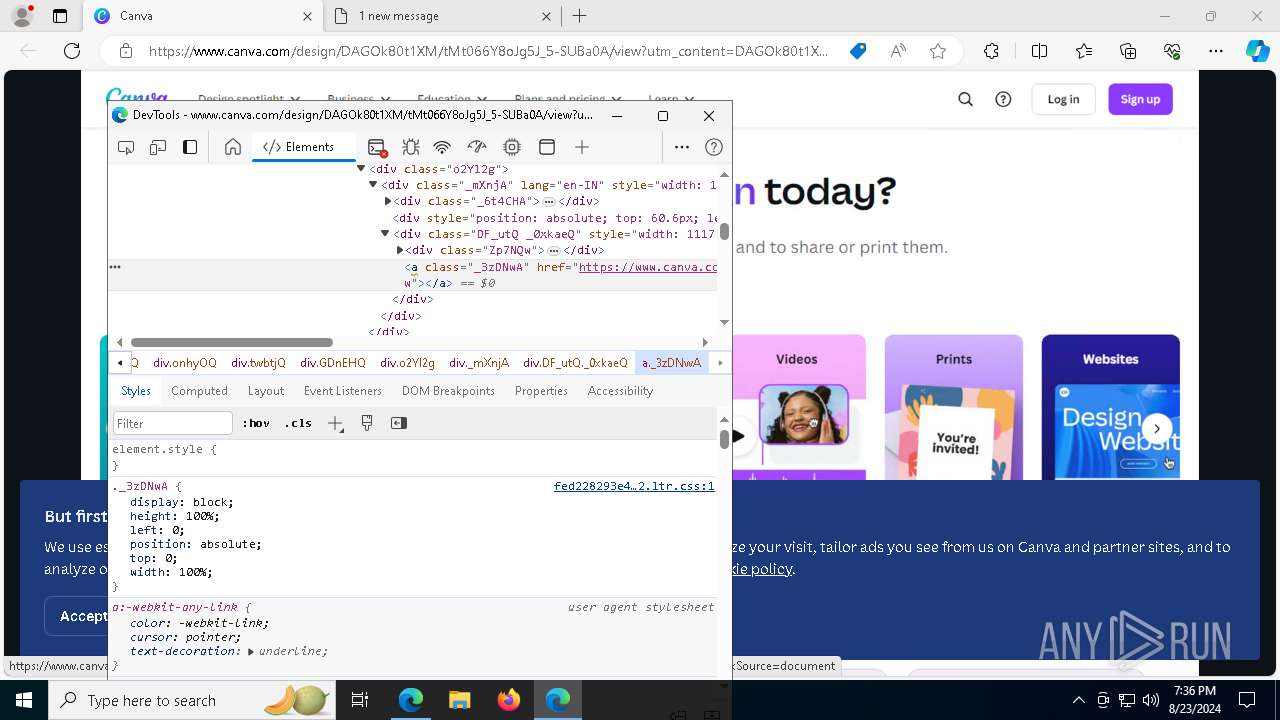Add more tools with plus button
Screen dimensions: 1280x720
[582, 147]
